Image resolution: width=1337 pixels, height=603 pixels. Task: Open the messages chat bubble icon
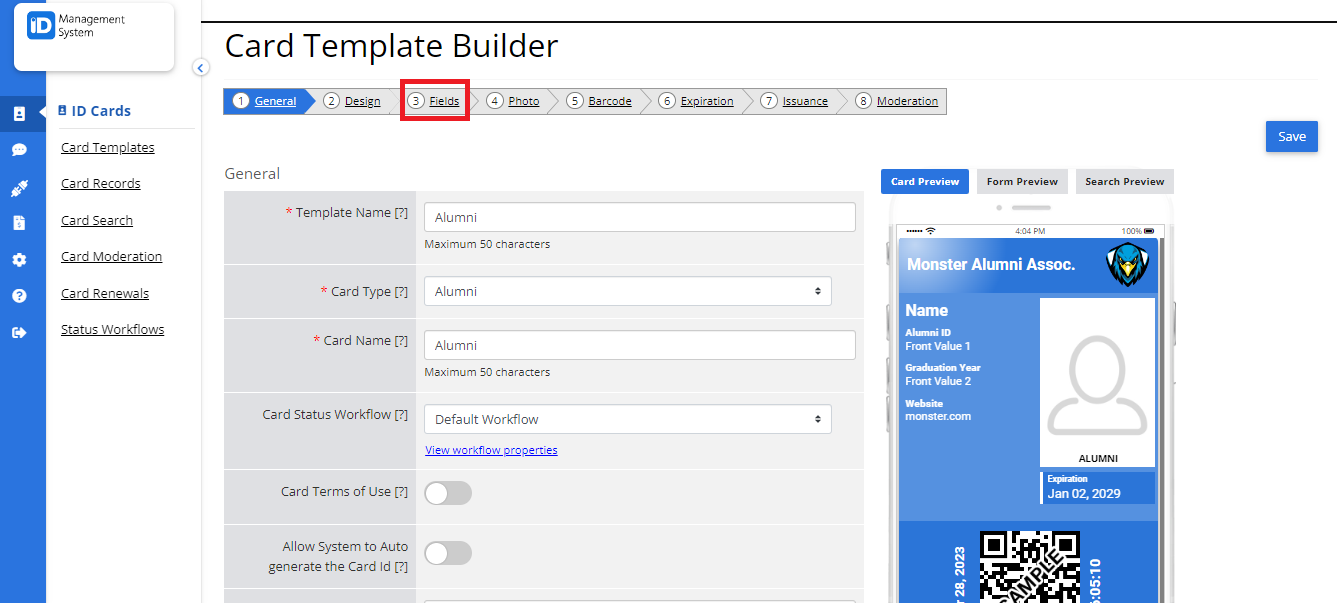click(x=19, y=150)
